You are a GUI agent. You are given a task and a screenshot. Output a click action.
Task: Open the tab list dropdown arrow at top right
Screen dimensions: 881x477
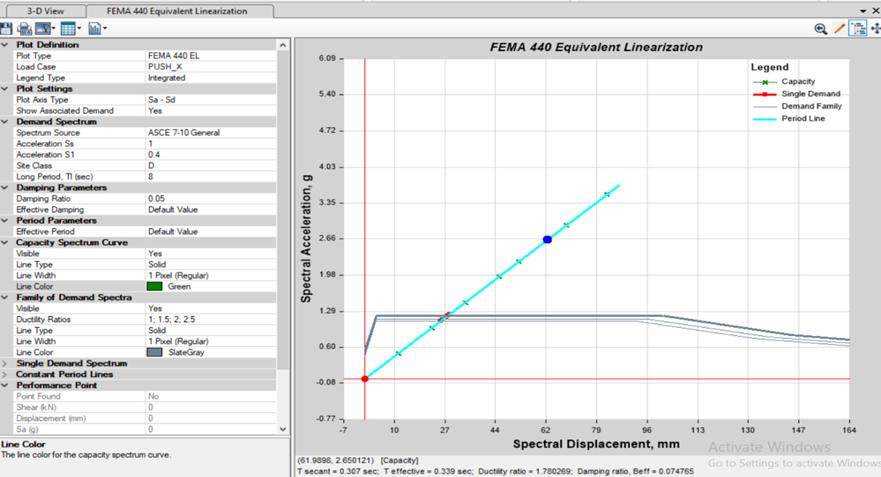point(863,11)
